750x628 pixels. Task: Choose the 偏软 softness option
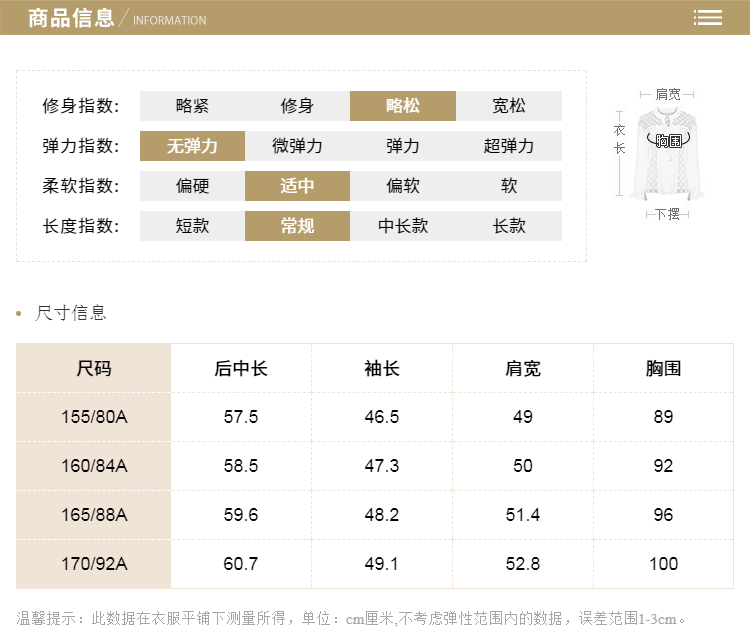point(403,186)
